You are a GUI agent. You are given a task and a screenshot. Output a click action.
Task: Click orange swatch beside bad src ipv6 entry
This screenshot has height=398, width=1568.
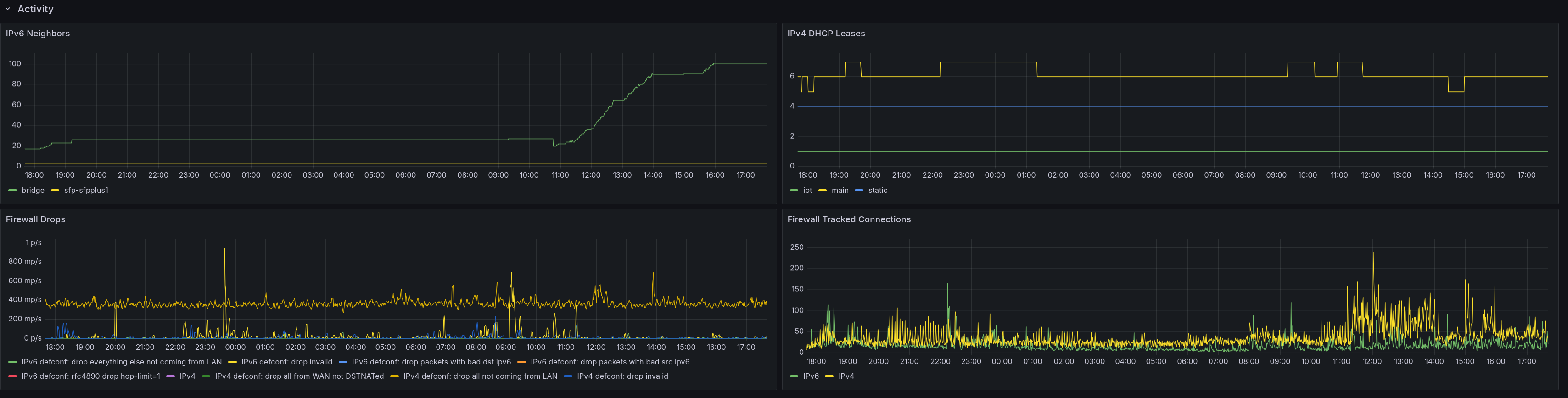521,362
